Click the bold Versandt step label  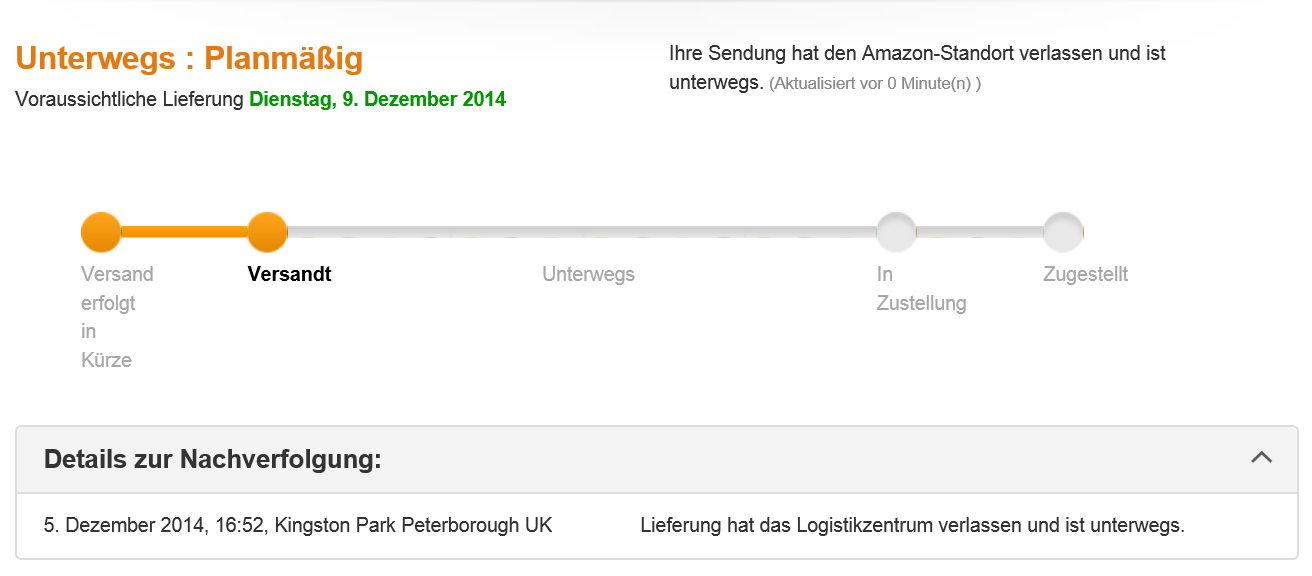tap(289, 274)
